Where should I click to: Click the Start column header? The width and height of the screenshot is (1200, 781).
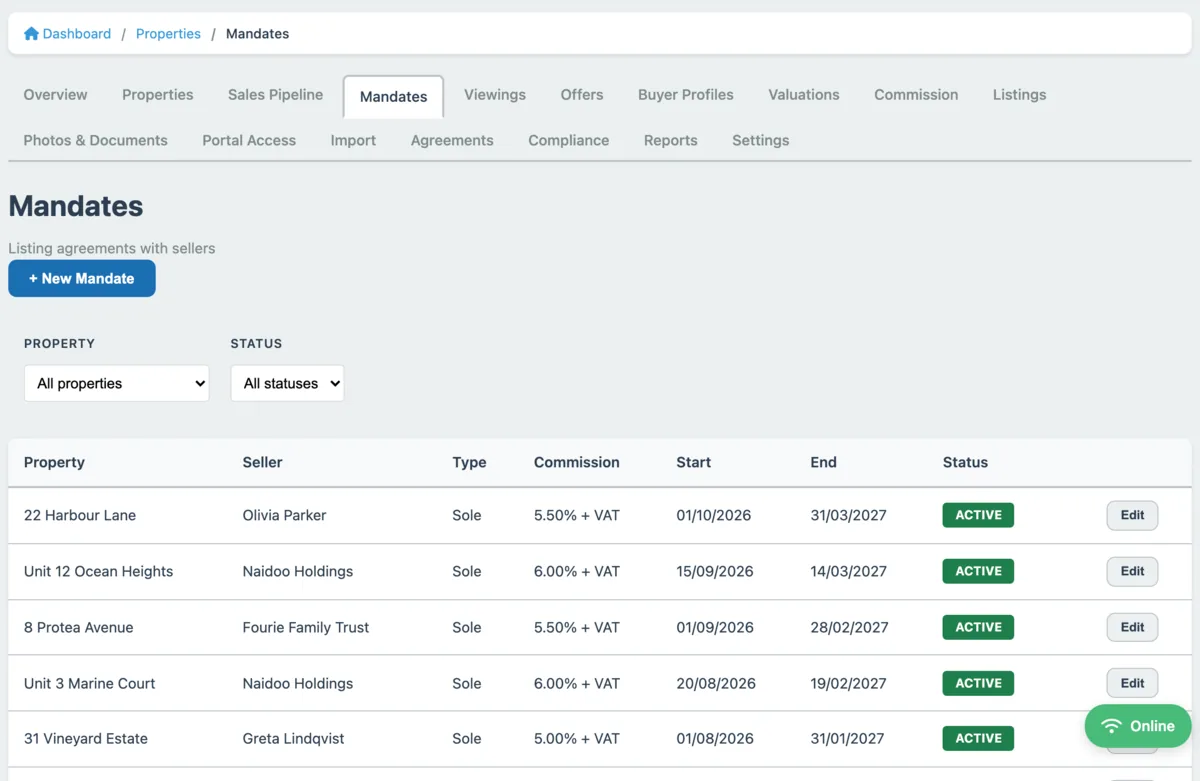click(694, 463)
